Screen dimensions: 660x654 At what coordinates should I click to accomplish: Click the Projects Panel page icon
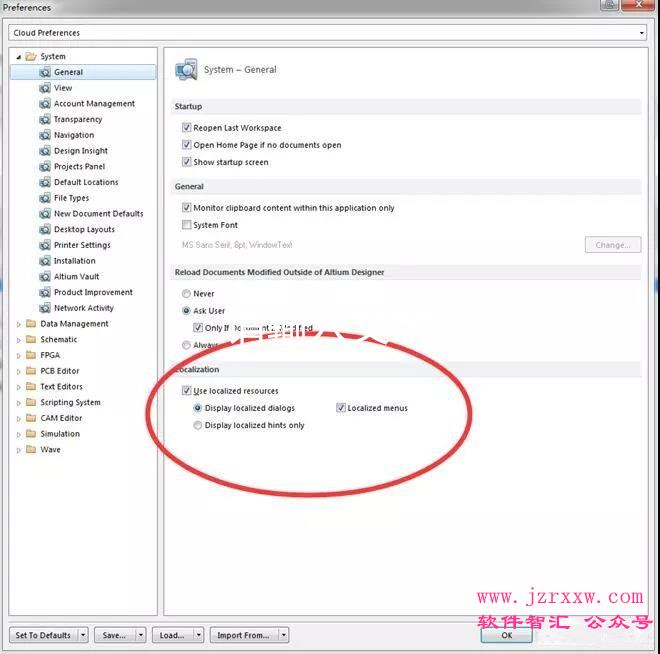[x=45, y=167]
